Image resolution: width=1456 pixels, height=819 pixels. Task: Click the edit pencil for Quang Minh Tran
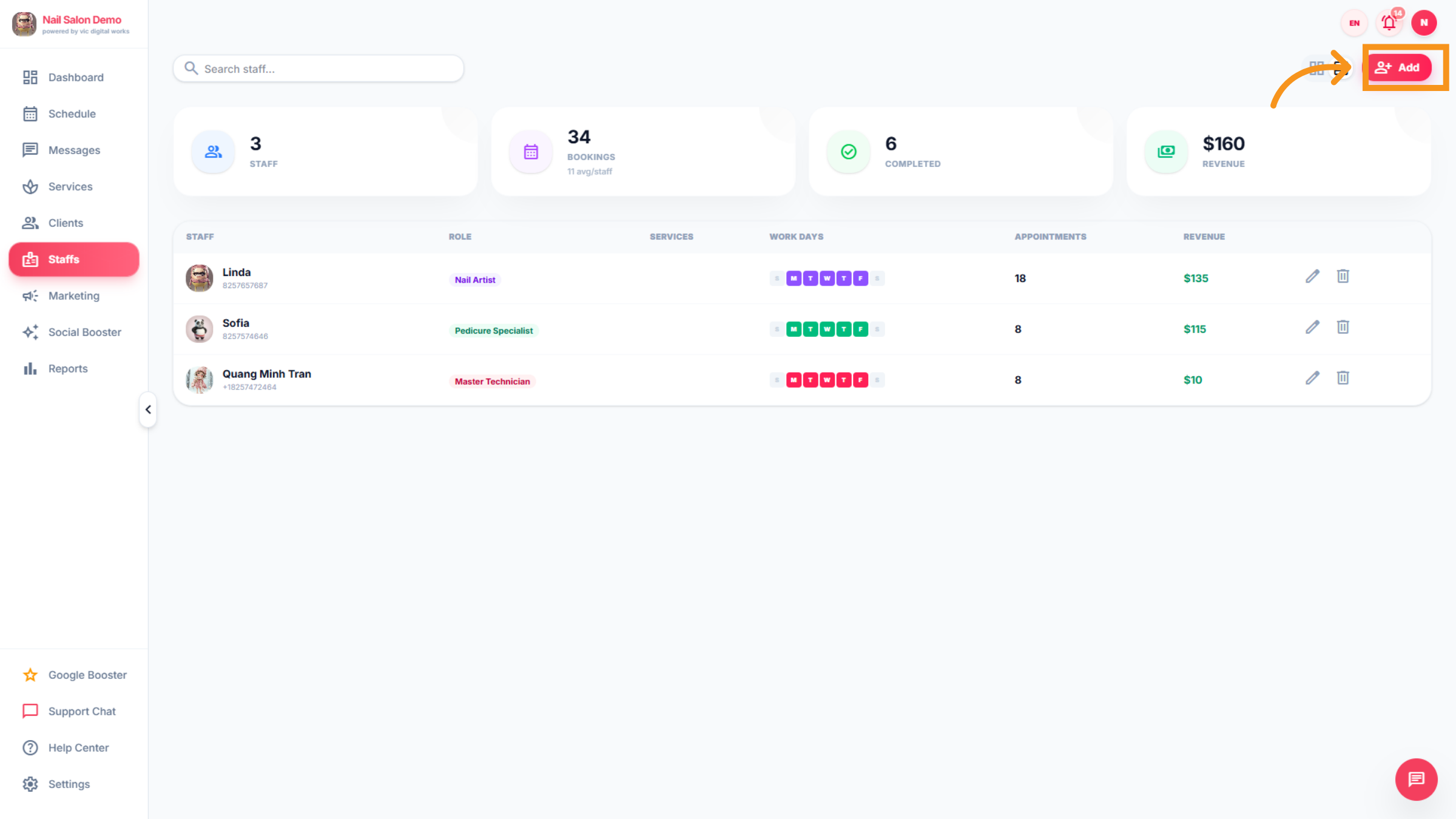pos(1312,379)
